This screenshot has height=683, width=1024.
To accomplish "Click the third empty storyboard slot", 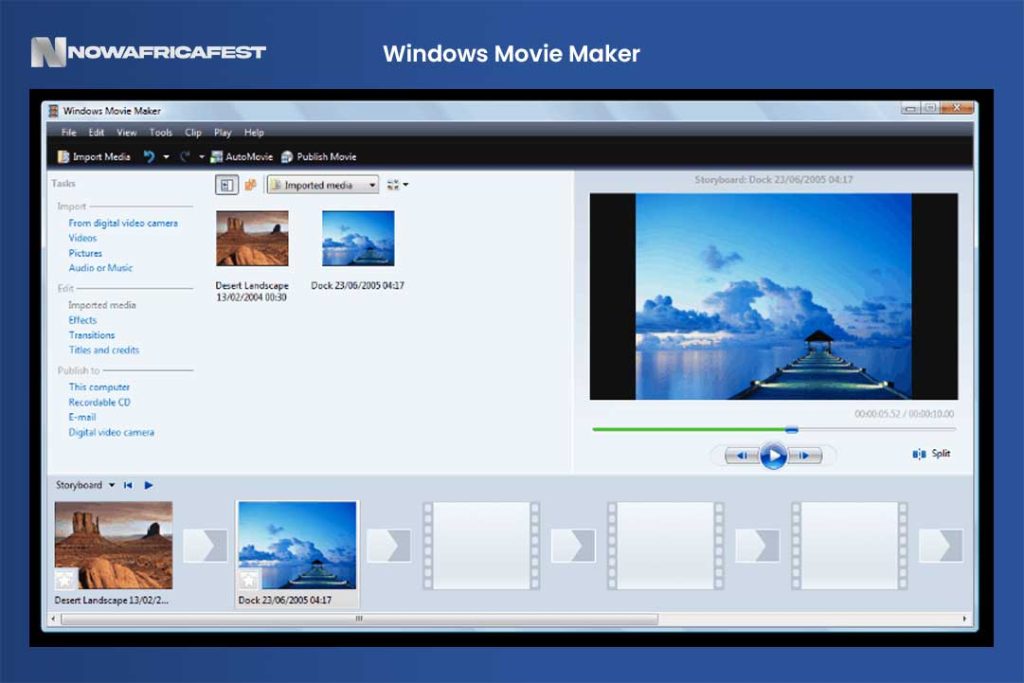I will (x=850, y=545).
